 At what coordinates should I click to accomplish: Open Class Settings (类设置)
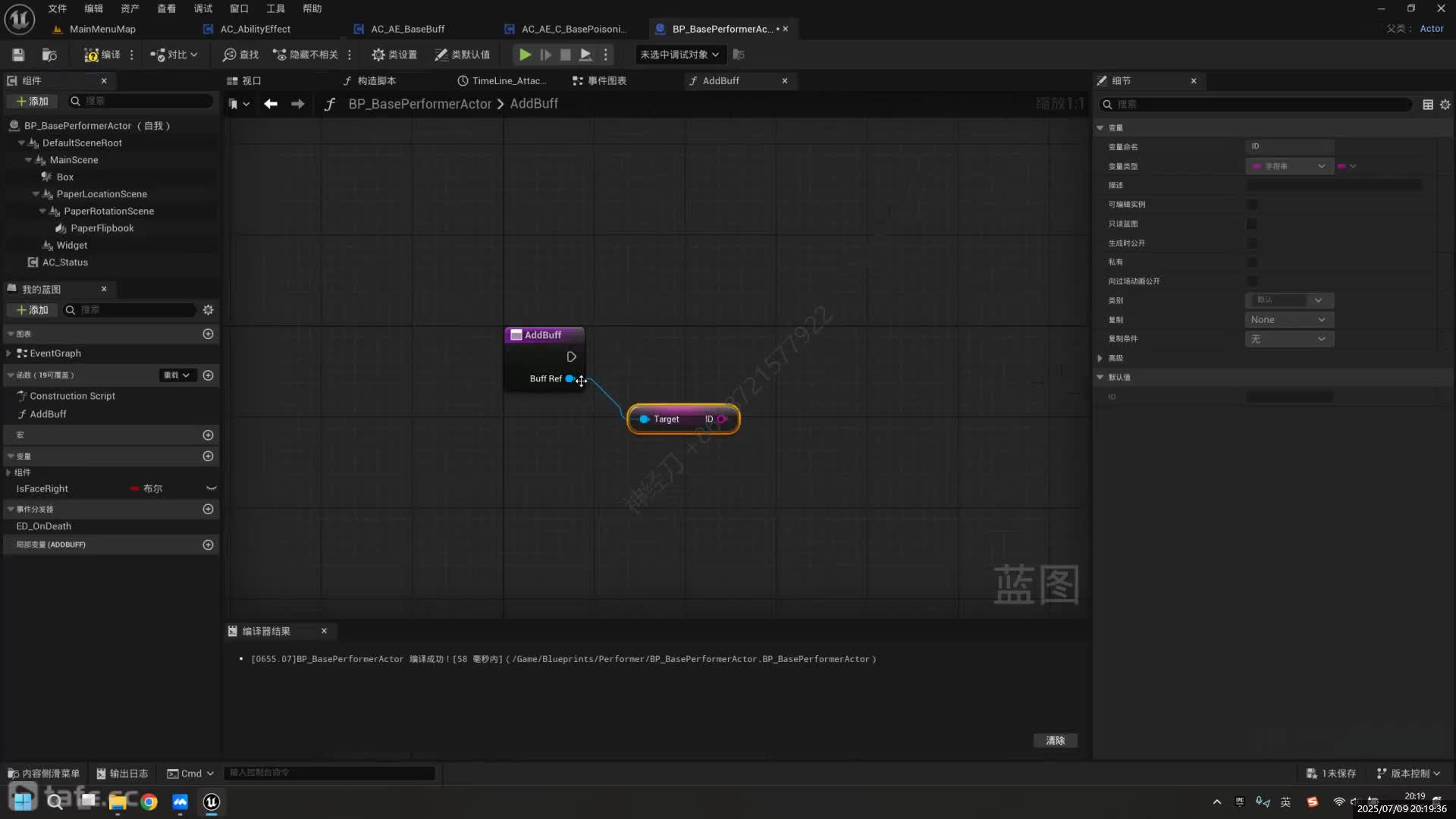(394, 55)
